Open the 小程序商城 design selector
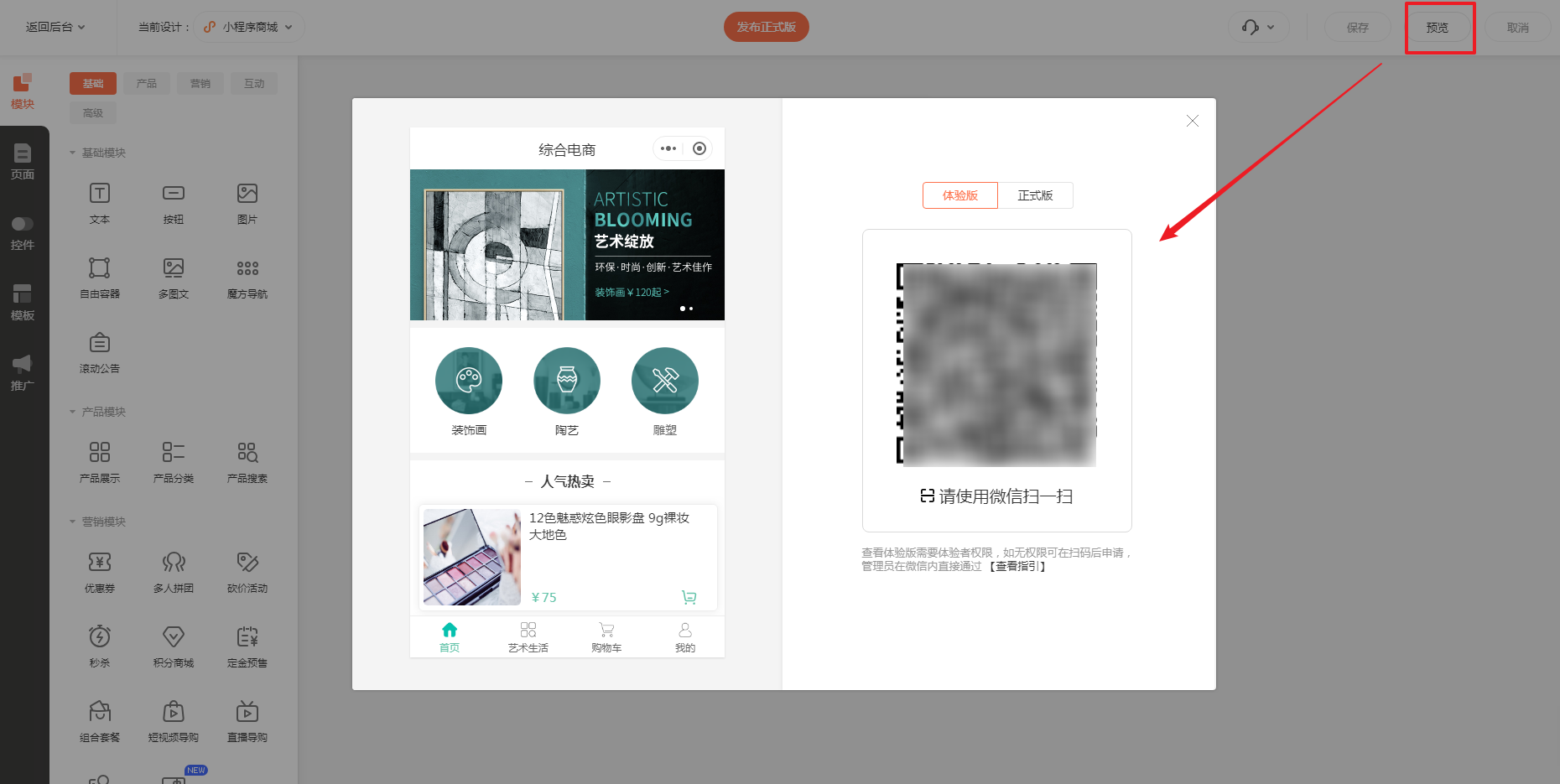 click(249, 27)
